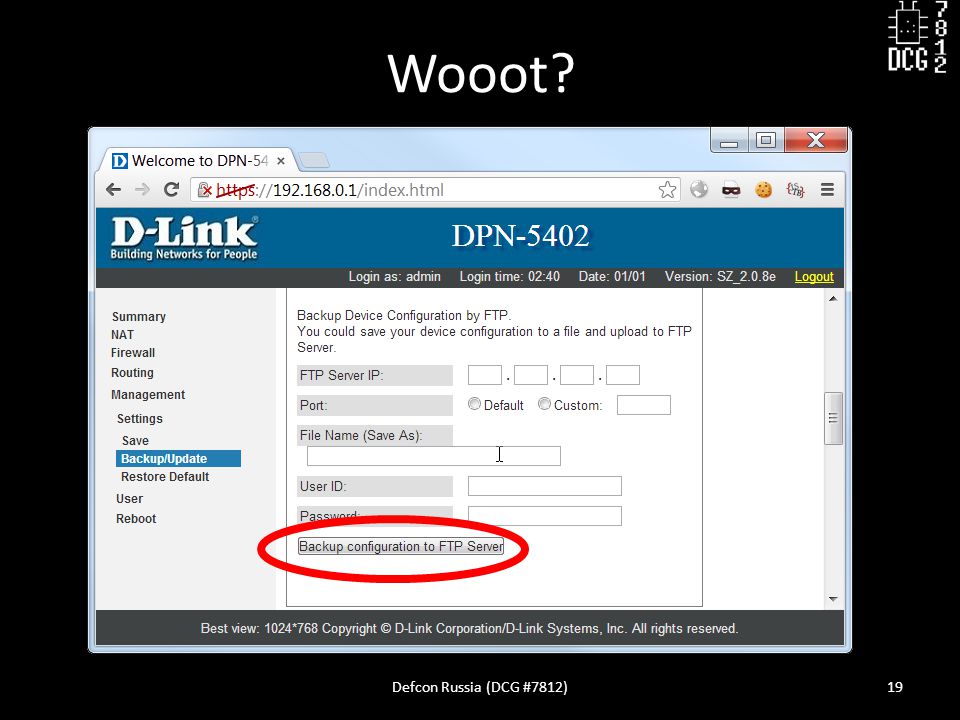Open User in the sidebar
This screenshot has width=960, height=720.
[x=129, y=499]
